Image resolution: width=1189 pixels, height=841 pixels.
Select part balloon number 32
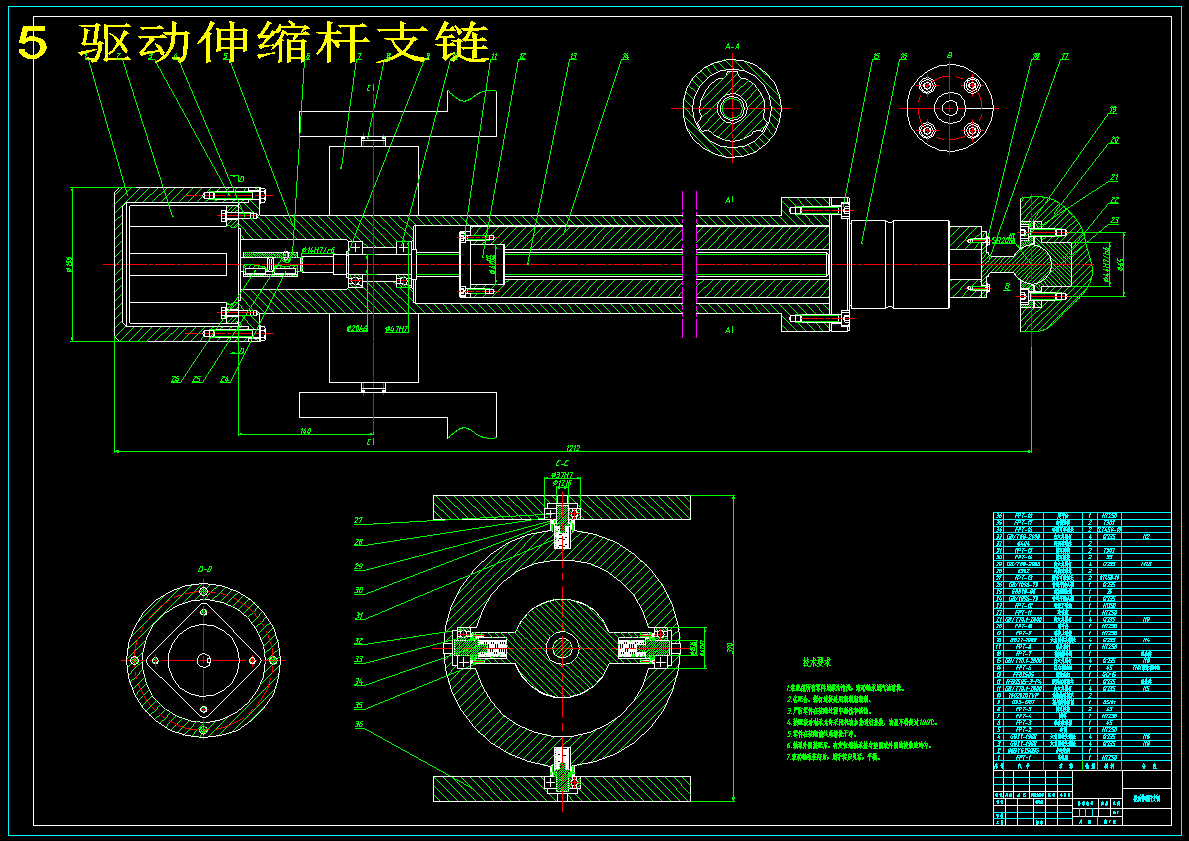point(358,642)
